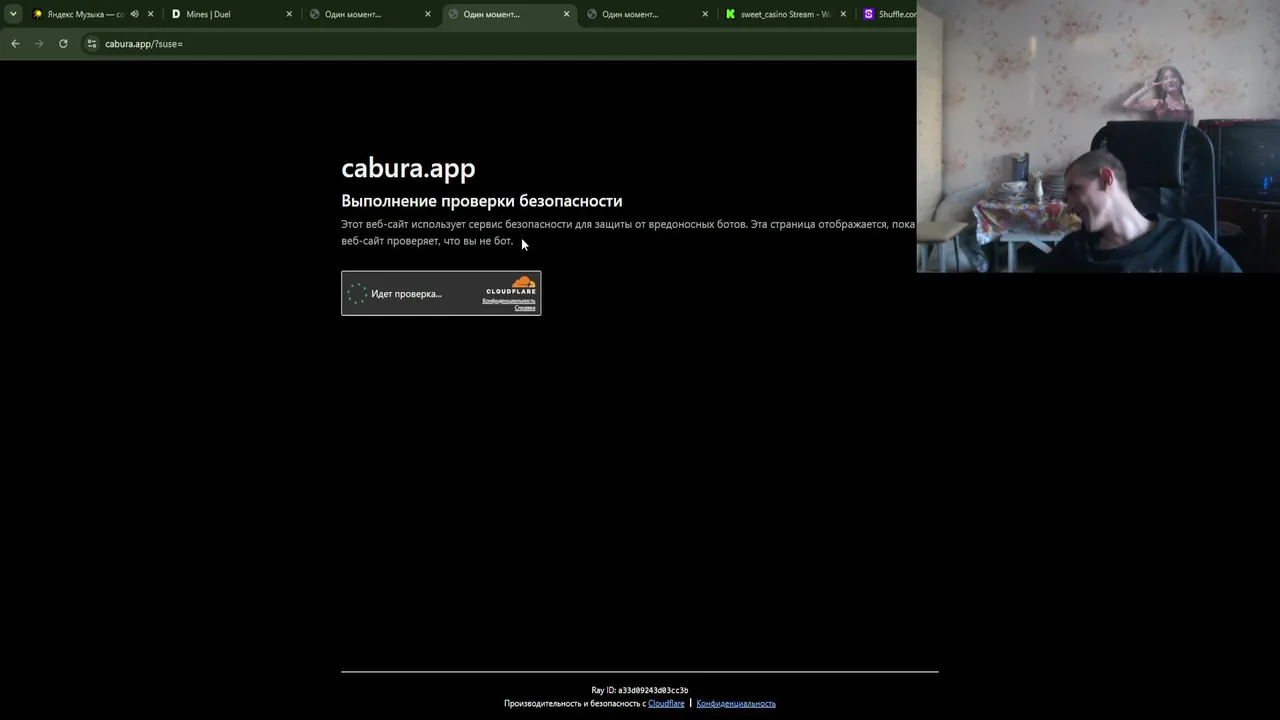This screenshot has height=720, width=1280.
Task: Go forward to the next page
Action: (39, 44)
